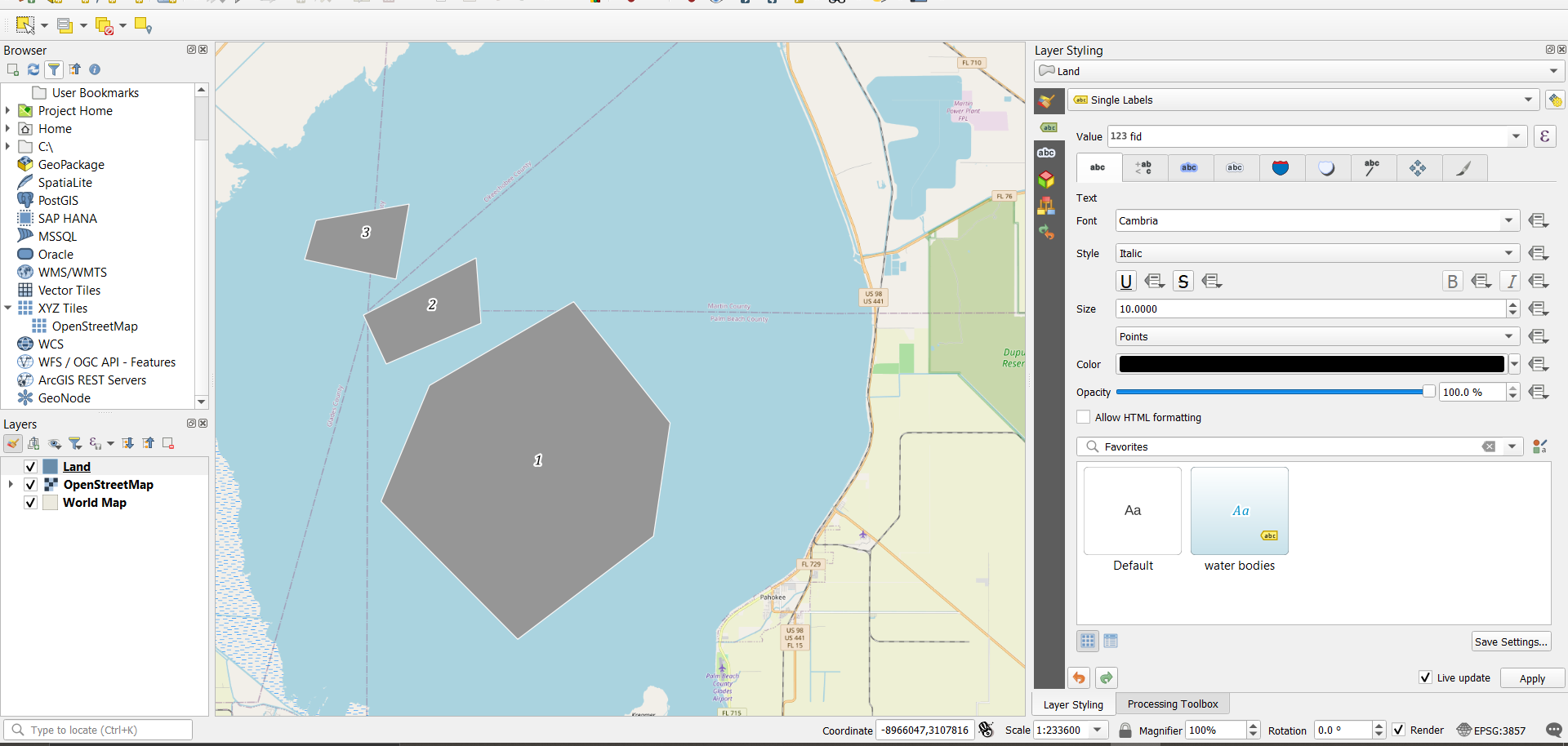Click the black text Color swatch
1568x746 pixels.
[x=1311, y=365]
